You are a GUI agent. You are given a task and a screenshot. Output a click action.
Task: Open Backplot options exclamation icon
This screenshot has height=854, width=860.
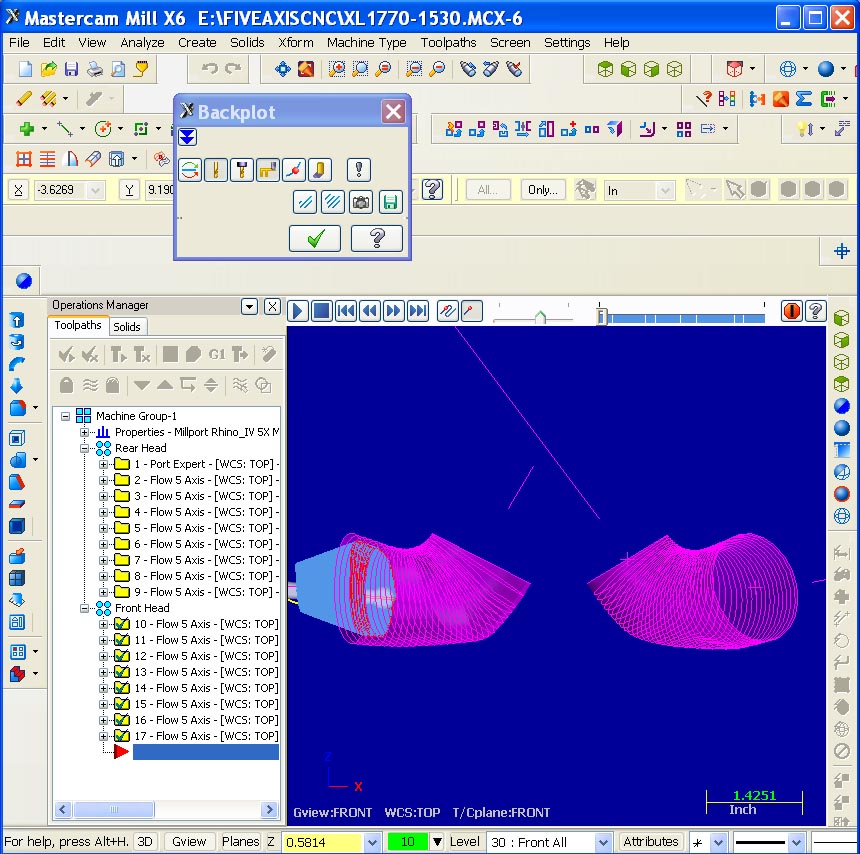359,170
